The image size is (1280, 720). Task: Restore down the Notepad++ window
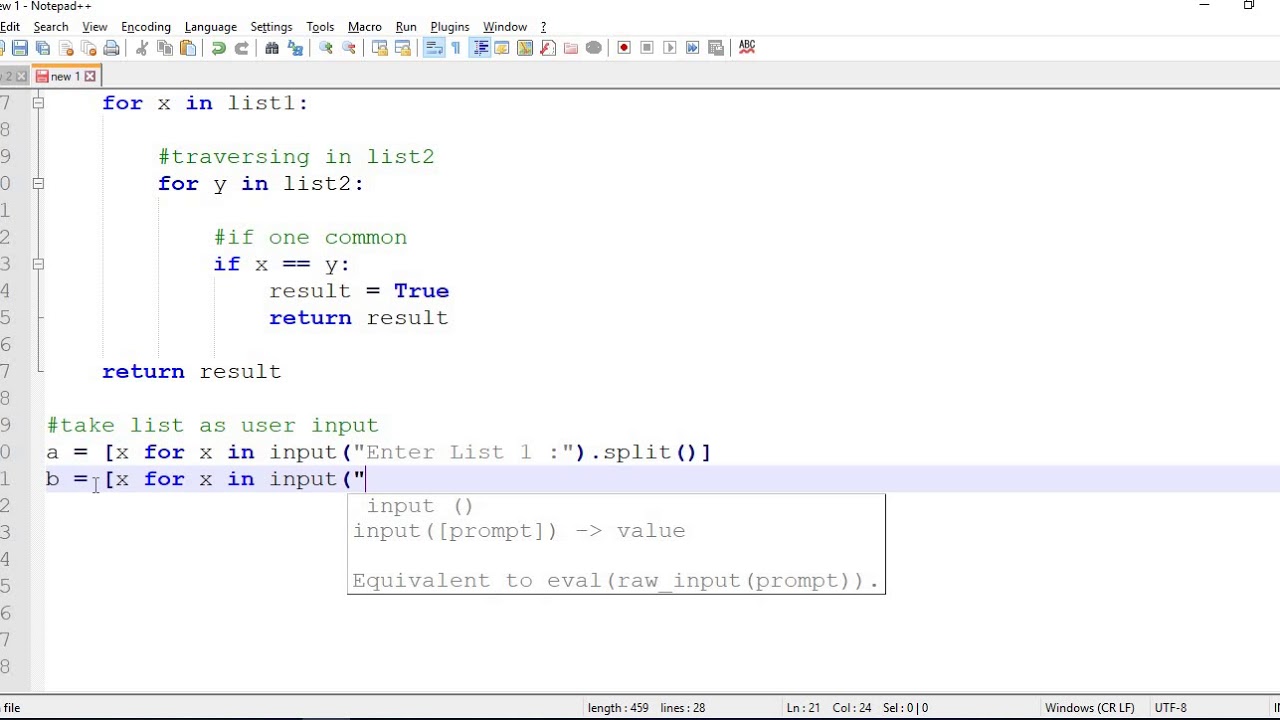tap(1248, 6)
